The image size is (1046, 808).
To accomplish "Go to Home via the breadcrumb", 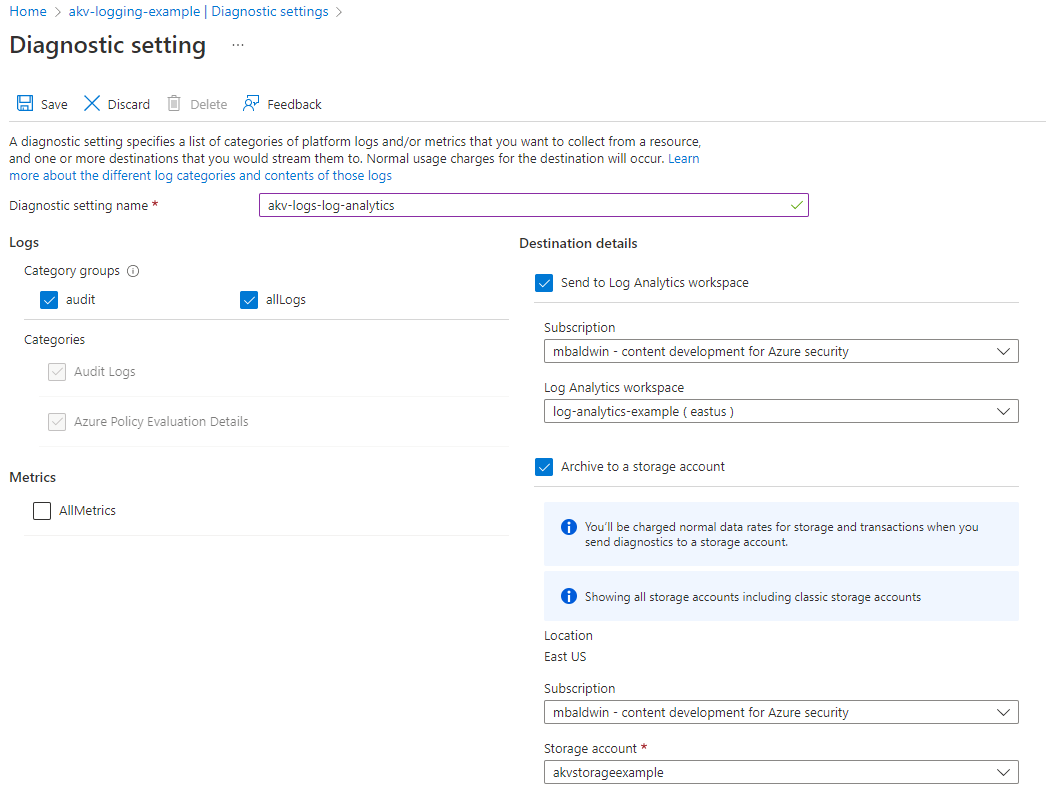I will coord(27,11).
